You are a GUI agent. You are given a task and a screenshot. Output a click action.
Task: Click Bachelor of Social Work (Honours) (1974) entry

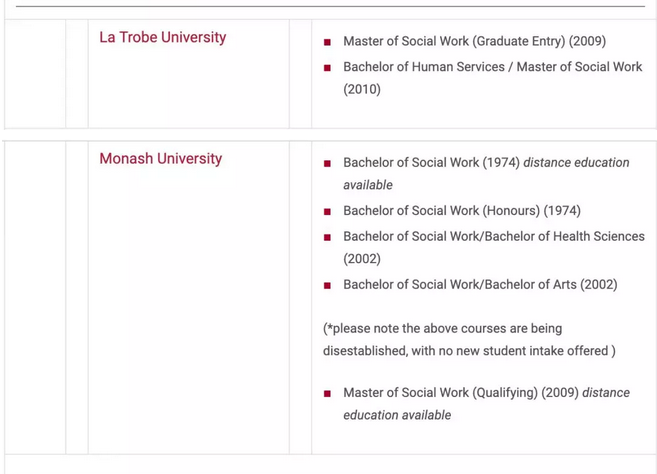[x=461, y=211]
